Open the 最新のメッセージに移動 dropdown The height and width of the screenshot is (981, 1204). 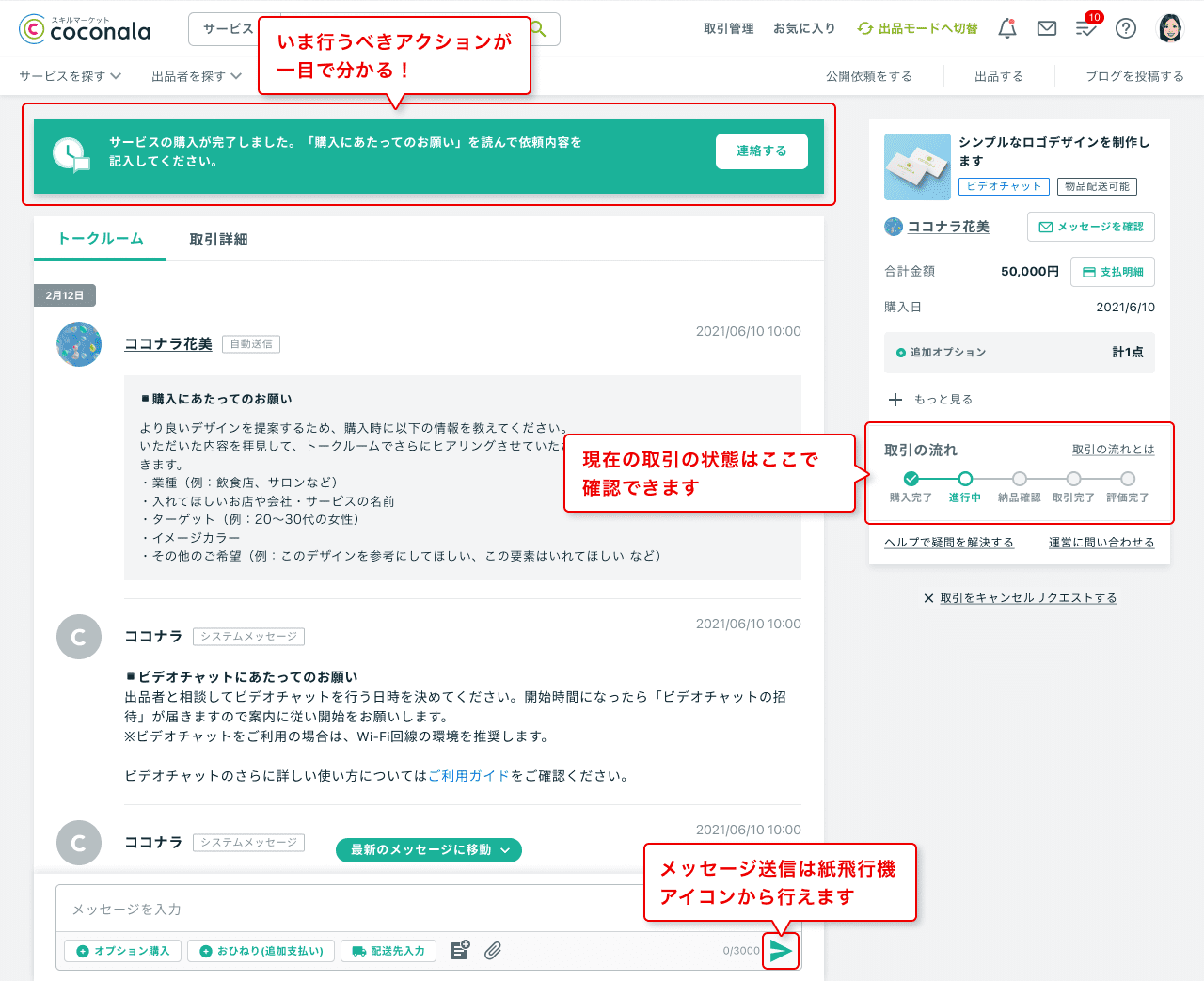tap(428, 849)
